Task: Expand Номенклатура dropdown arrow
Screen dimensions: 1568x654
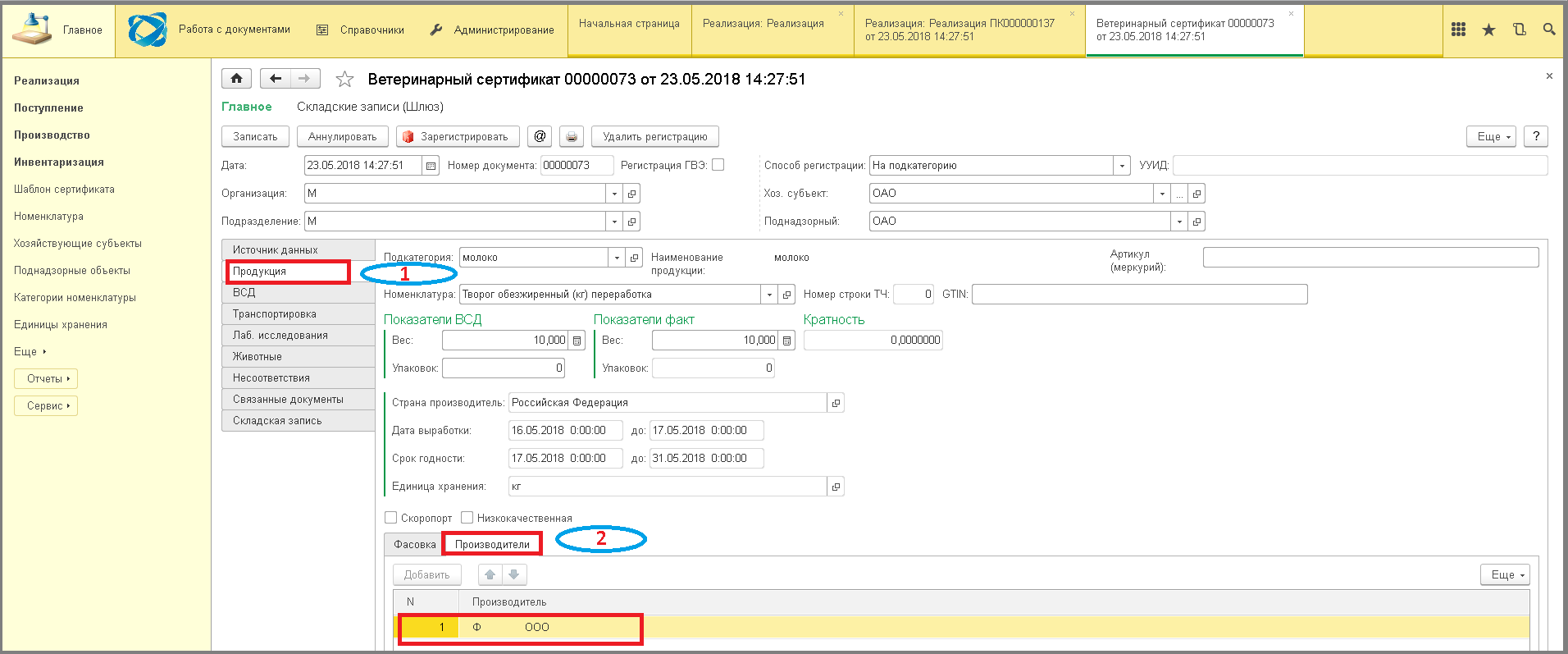Action: pos(769,295)
